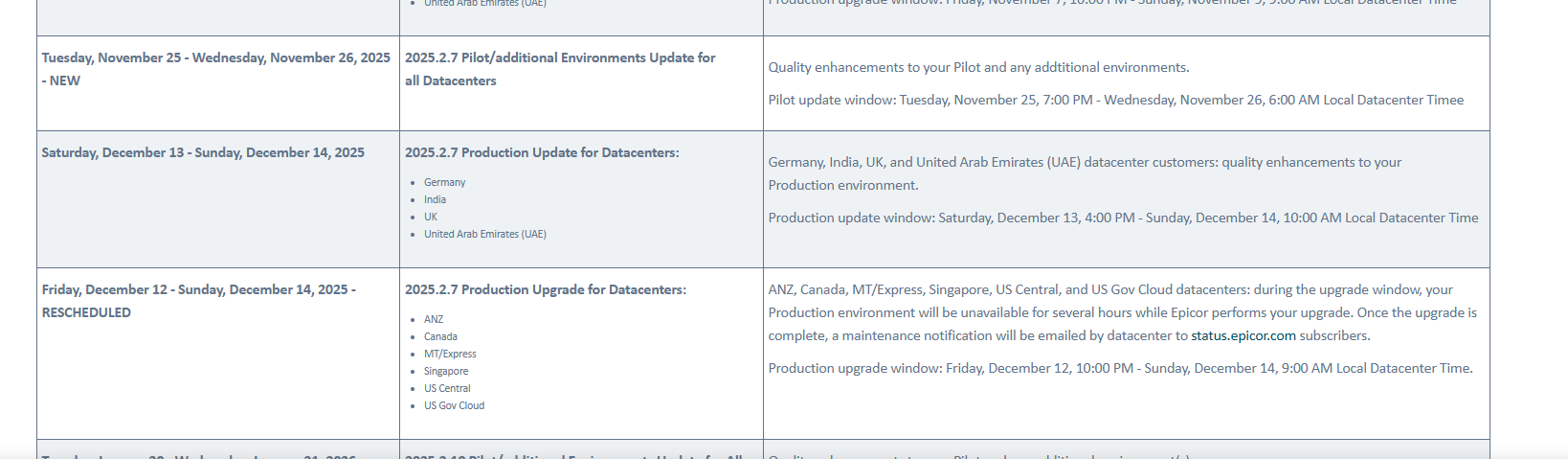Select ANZ in the Production Upgrade list
1568x459 pixels.
(x=434, y=319)
